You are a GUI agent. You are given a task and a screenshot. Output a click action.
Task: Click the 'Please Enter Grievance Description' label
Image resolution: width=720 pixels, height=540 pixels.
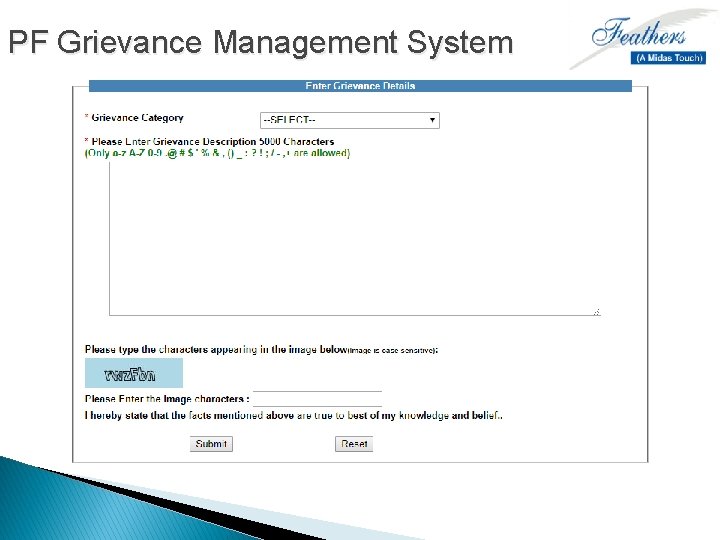(x=213, y=141)
